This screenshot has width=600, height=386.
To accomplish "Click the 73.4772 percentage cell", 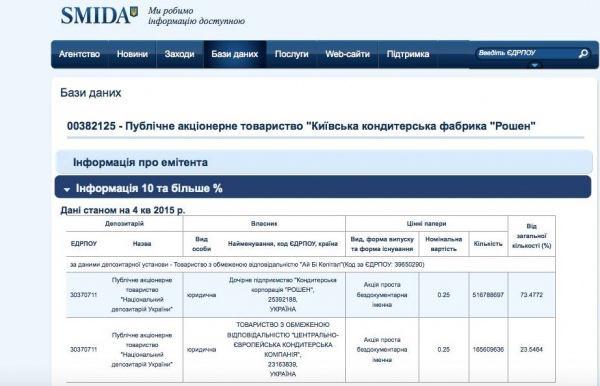I will click(x=532, y=295).
